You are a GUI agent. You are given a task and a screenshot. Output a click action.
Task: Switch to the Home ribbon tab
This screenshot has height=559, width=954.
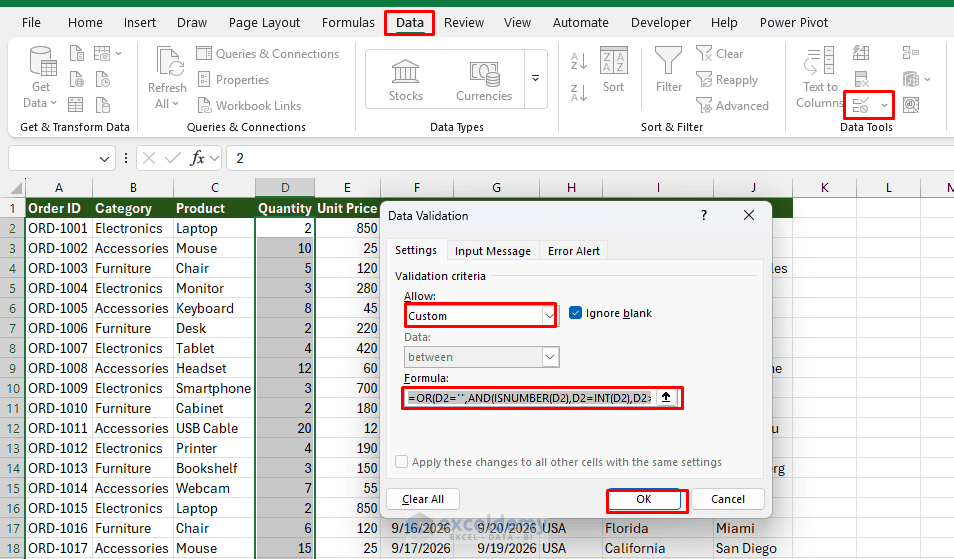tap(85, 23)
